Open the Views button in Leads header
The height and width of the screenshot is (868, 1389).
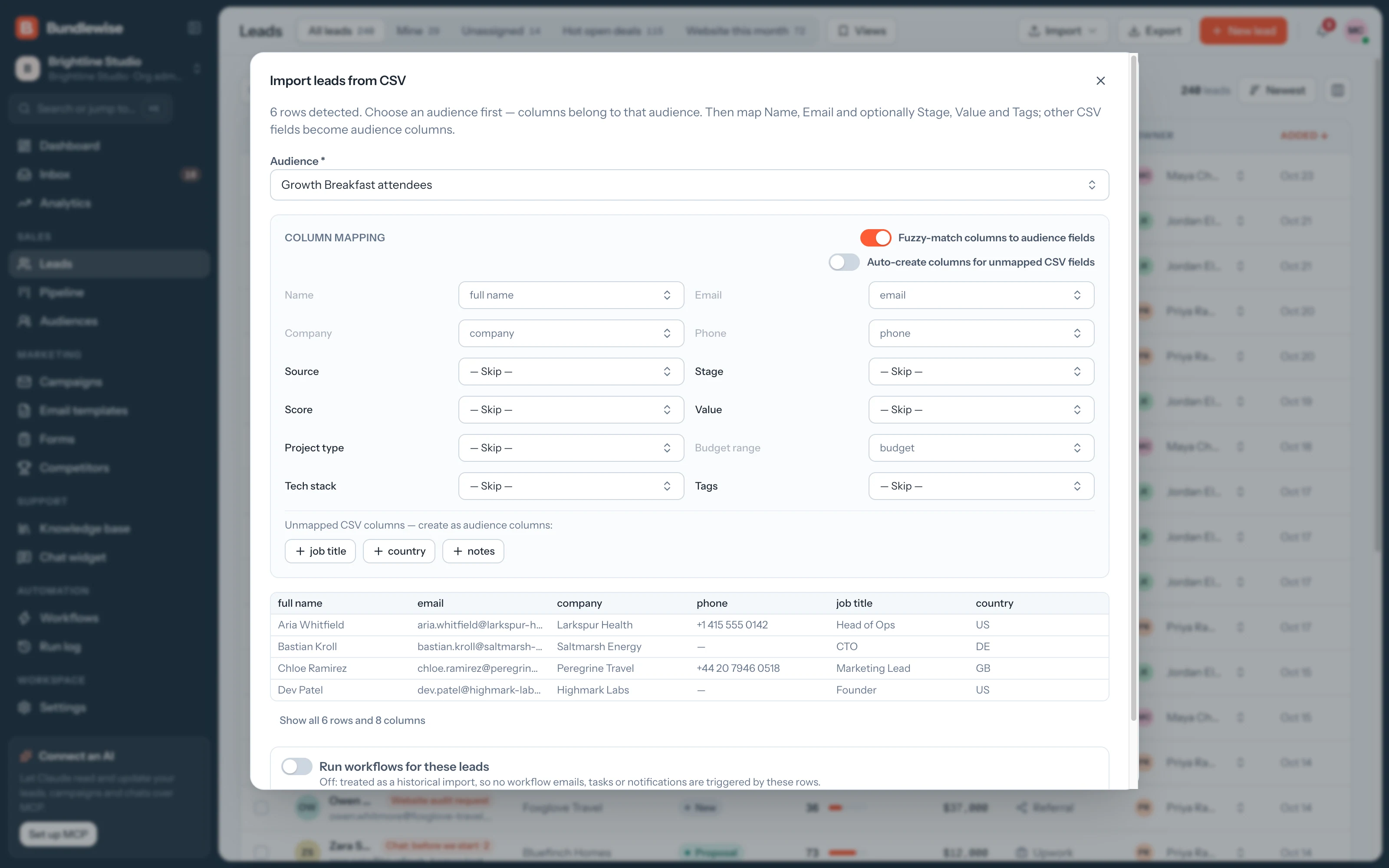(x=862, y=31)
